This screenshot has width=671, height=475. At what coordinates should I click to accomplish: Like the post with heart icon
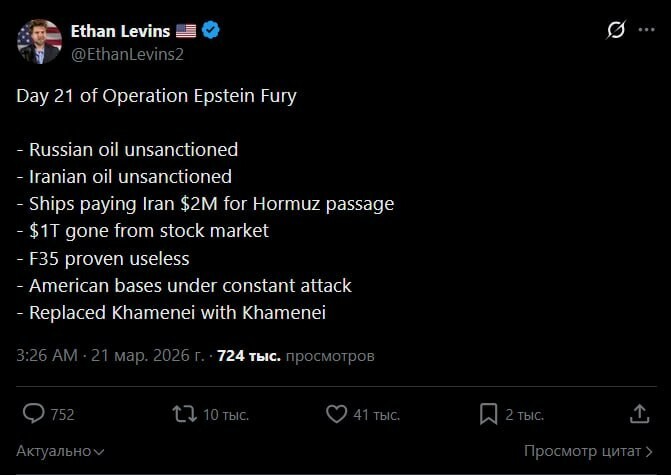tap(336, 413)
